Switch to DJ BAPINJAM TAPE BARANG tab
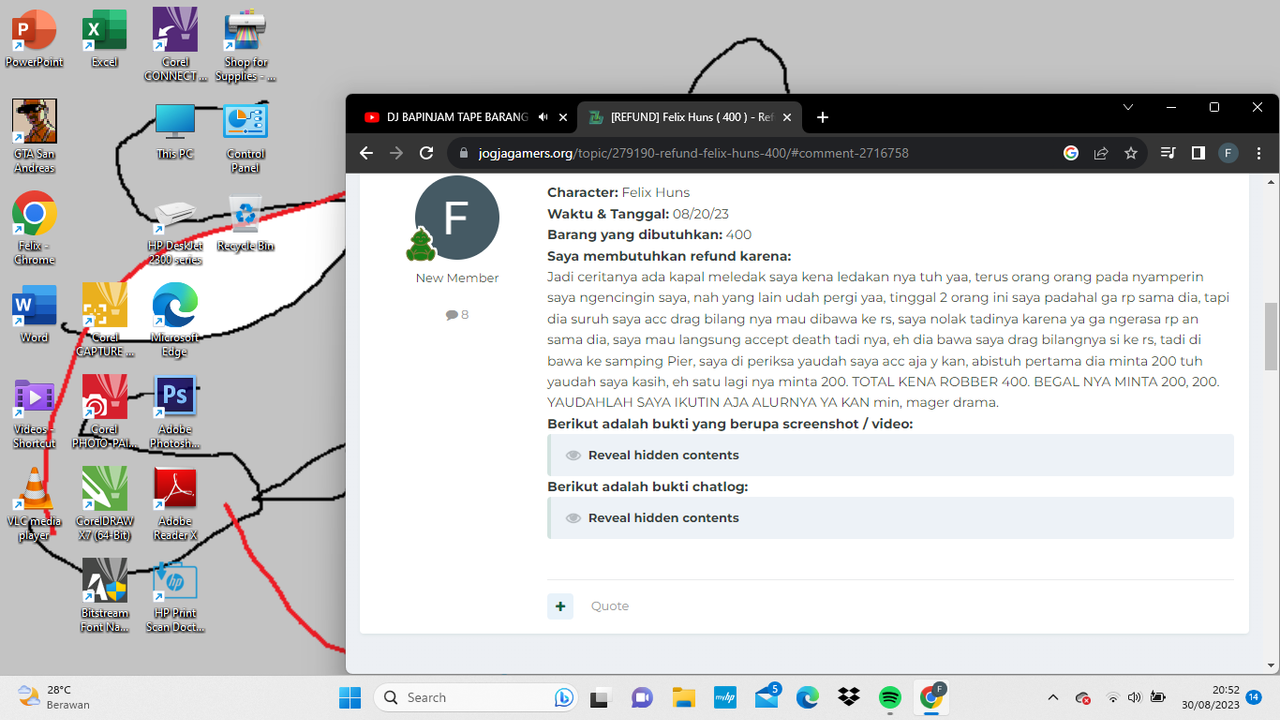The height and width of the screenshot is (720, 1280). point(457,117)
